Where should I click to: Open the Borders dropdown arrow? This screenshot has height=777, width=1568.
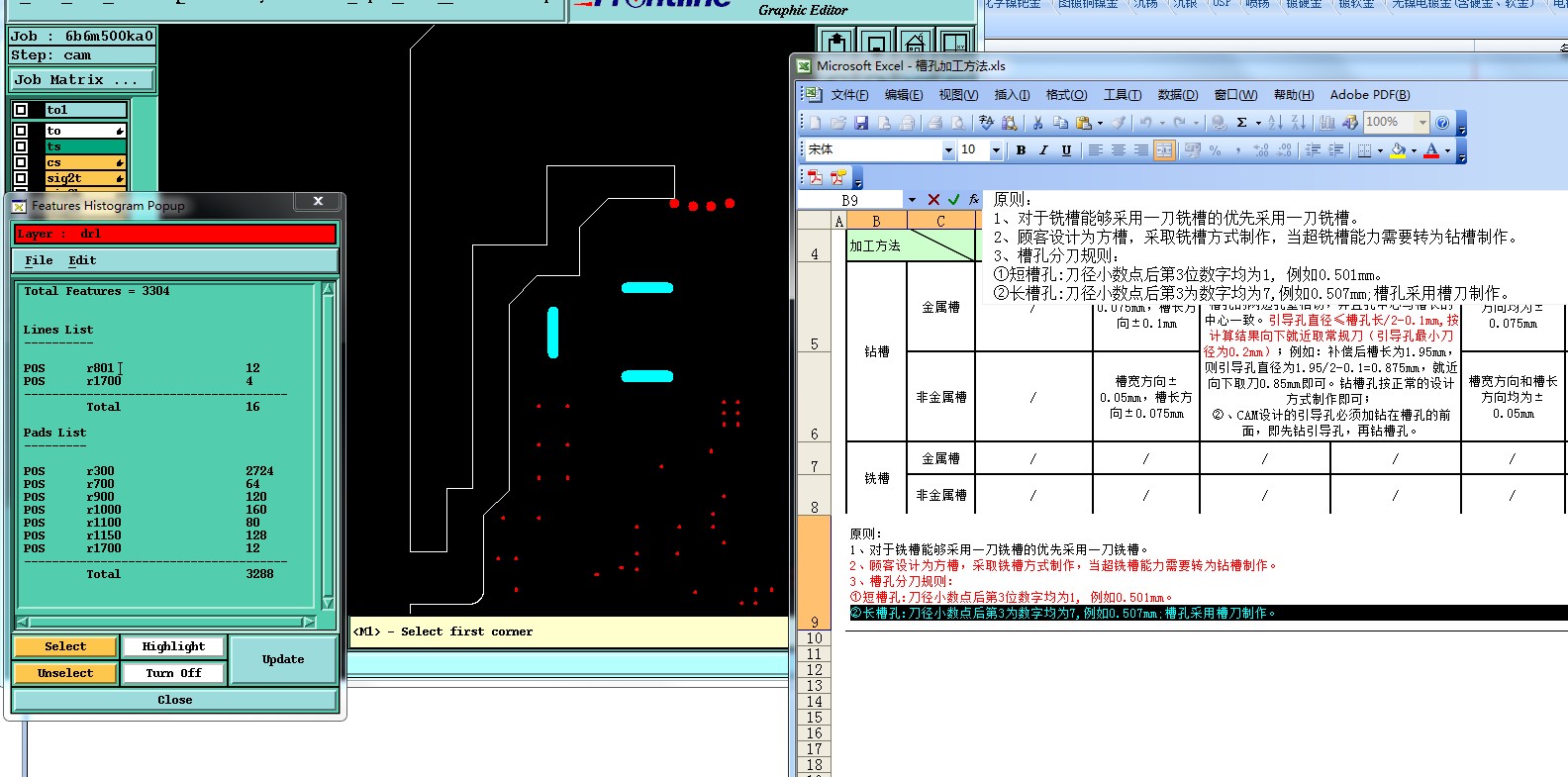[1380, 150]
